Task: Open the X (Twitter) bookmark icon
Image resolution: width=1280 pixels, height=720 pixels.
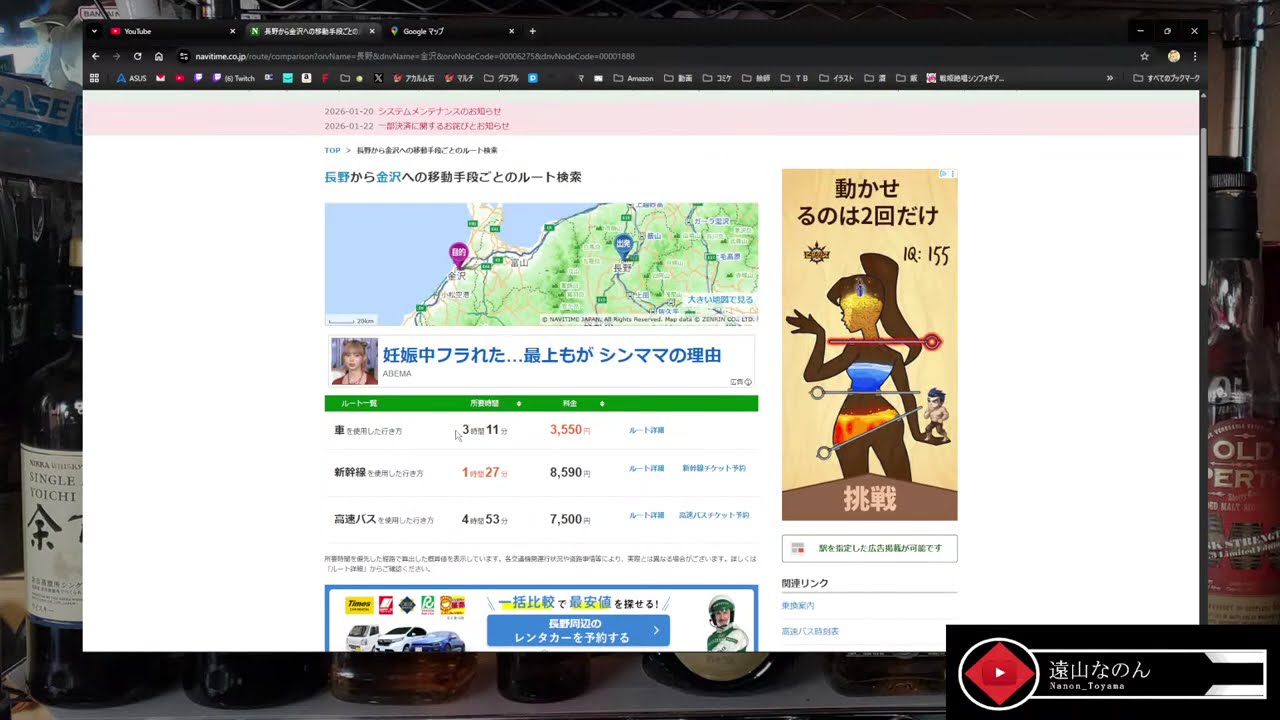Action: tap(378, 78)
